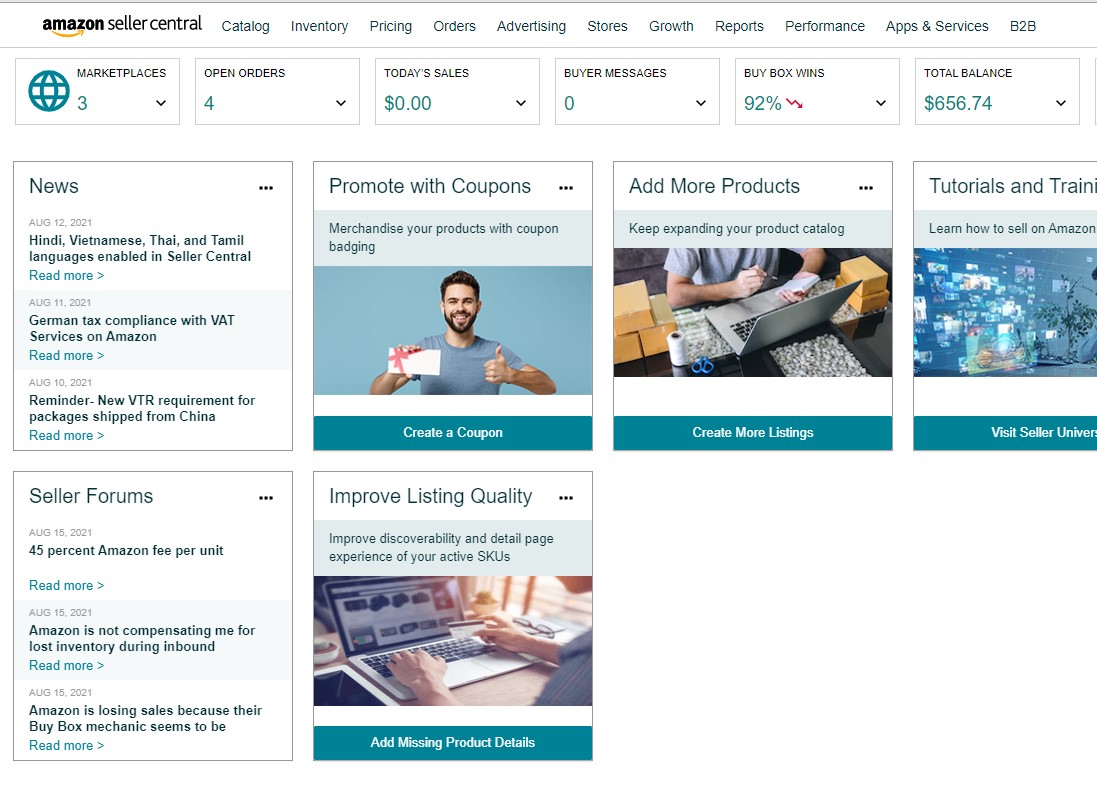Screen dimensions: 1097x808
Task: Read more about VTR requirement reminder
Action: [66, 435]
